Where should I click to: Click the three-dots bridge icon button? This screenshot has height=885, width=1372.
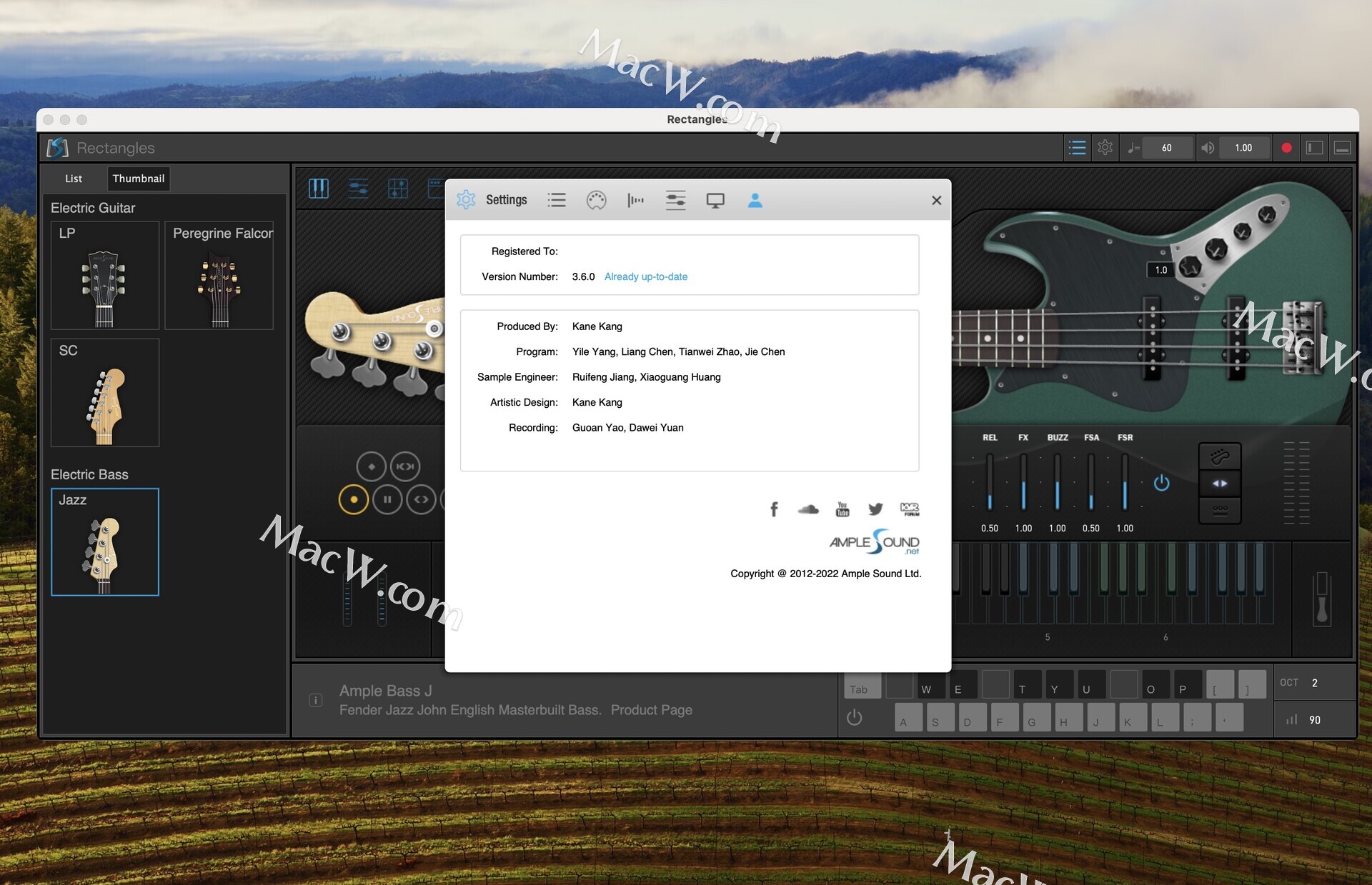(x=1220, y=510)
